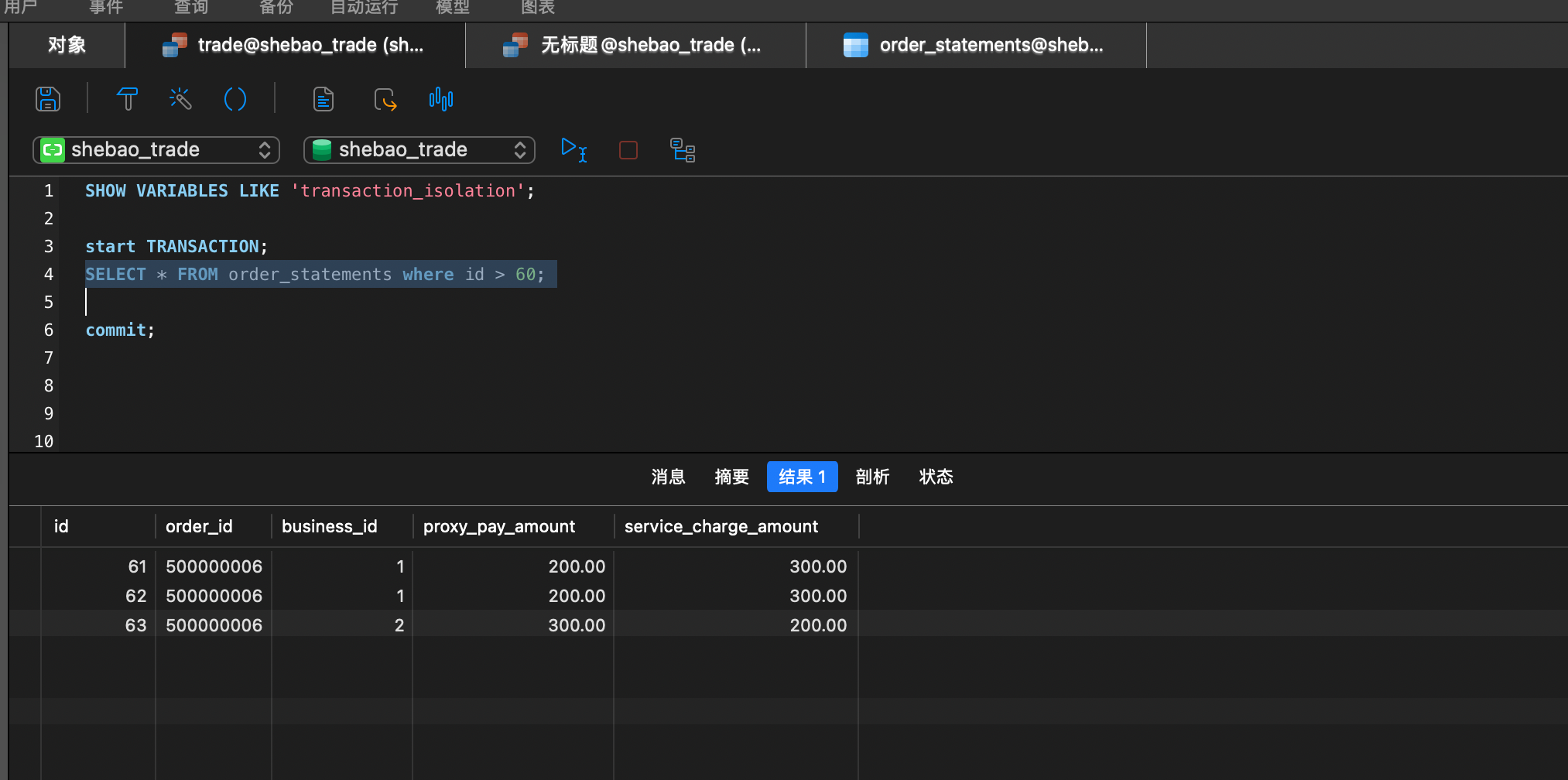Click the chart bars icon
The width and height of the screenshot is (1568, 780).
441,99
